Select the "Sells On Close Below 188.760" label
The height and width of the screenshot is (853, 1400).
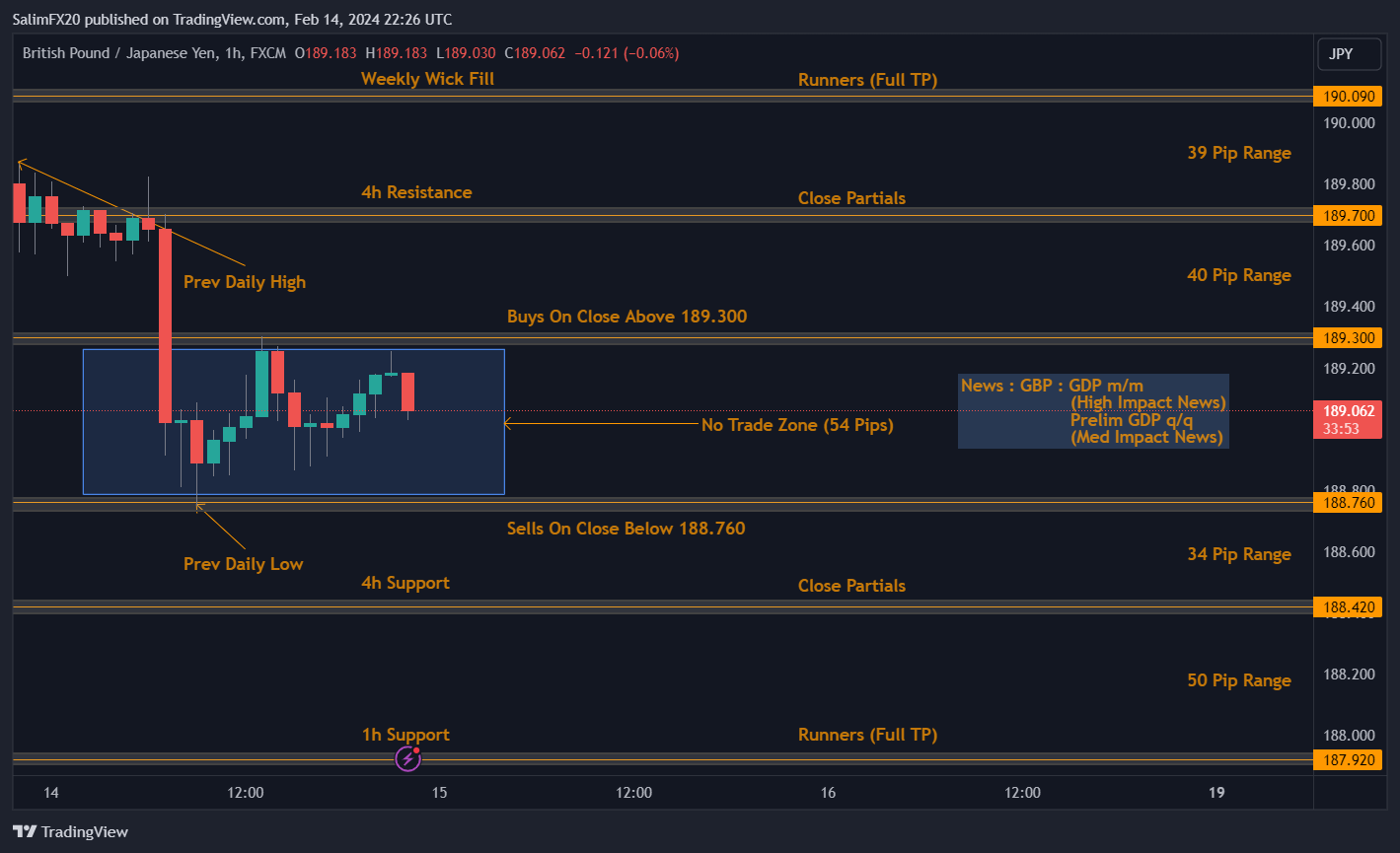(x=626, y=529)
